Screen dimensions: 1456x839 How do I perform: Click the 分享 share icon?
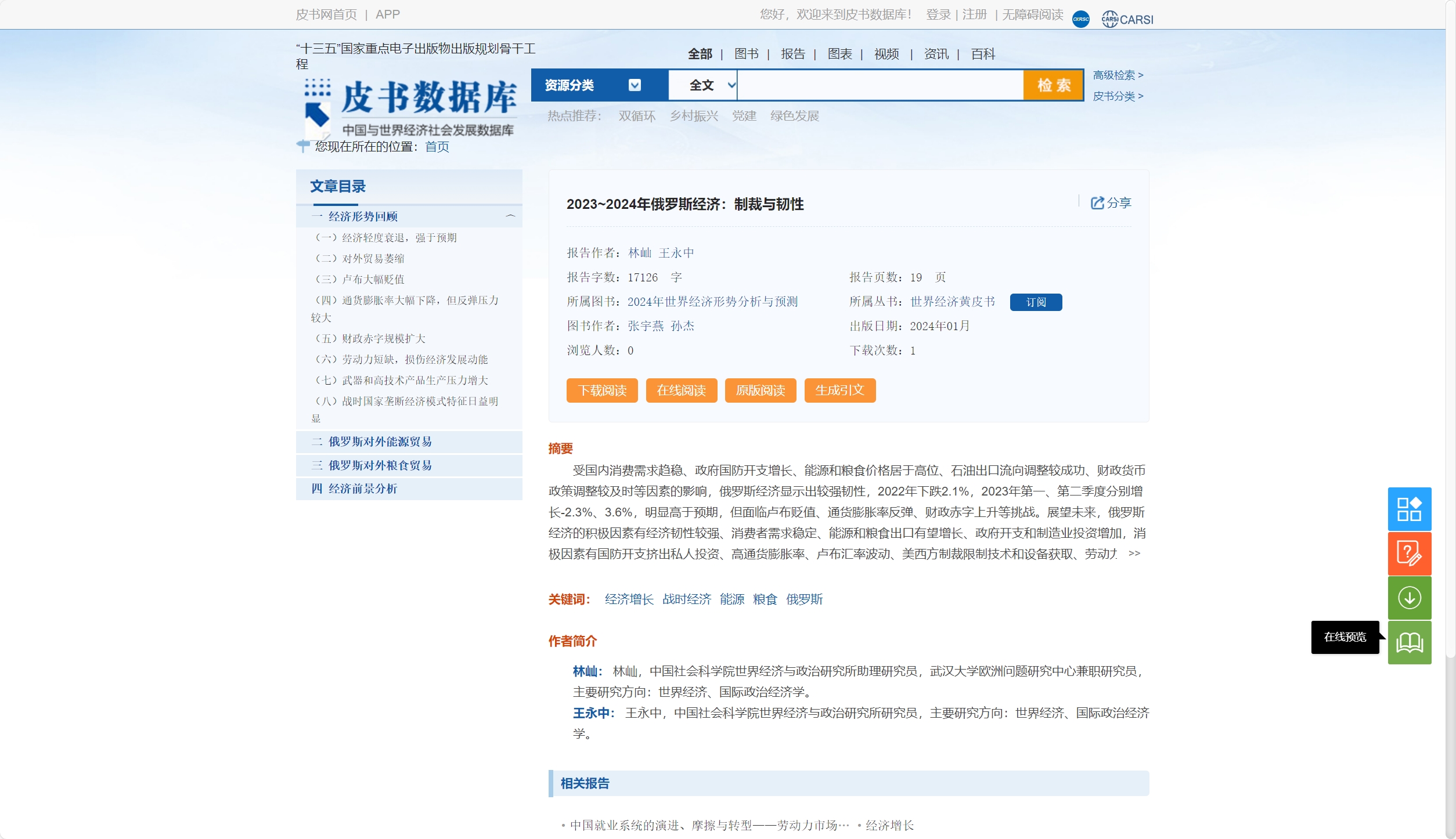1097,202
